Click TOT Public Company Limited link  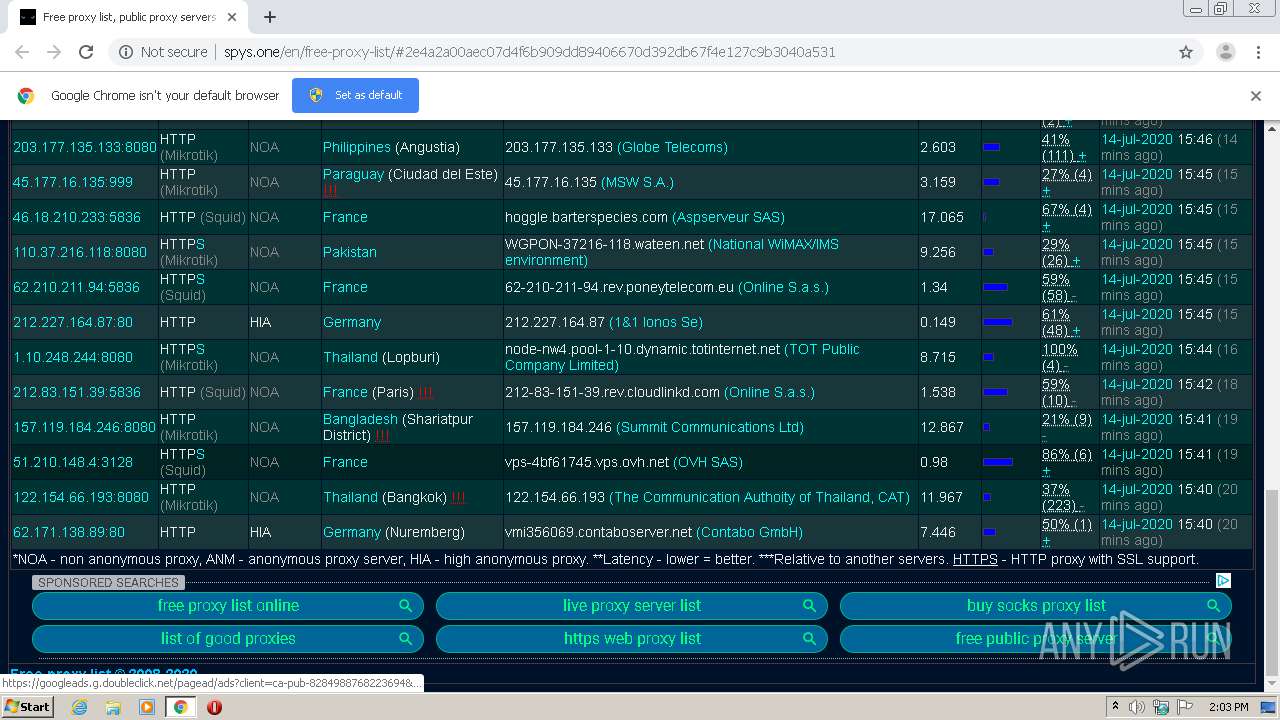[682, 357]
